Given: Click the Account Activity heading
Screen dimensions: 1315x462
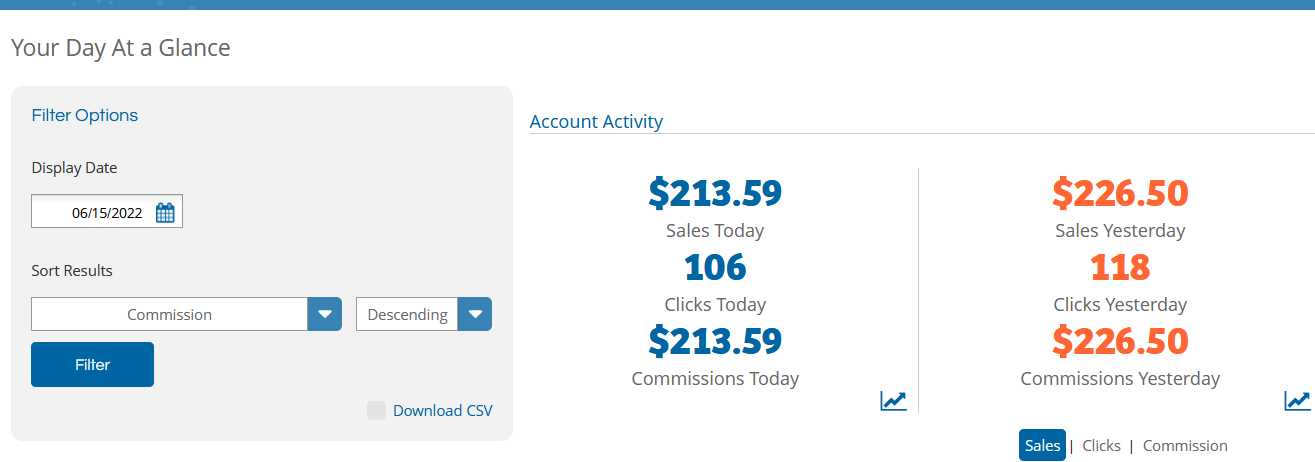Looking at the screenshot, I should [x=596, y=122].
